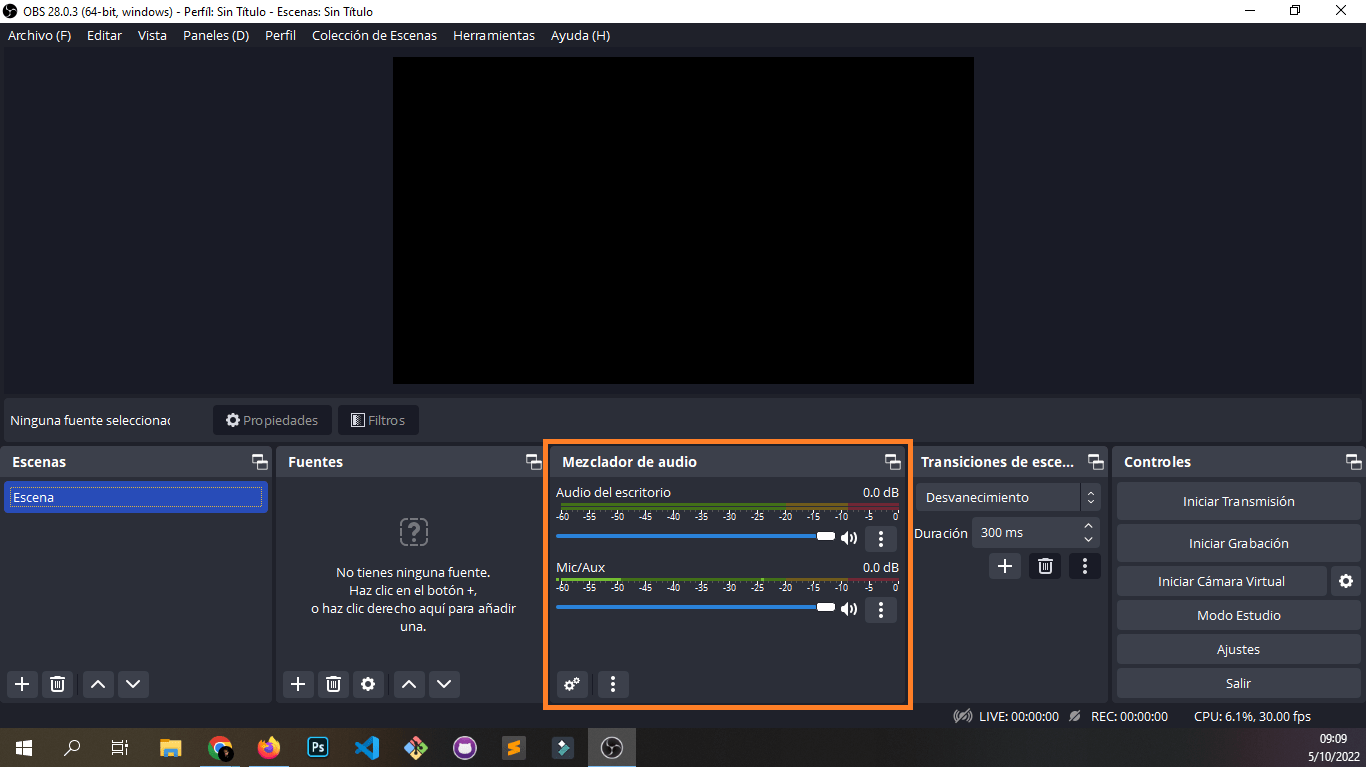Add a new scene with the plus icon
This screenshot has height=767, width=1366.
coord(22,684)
